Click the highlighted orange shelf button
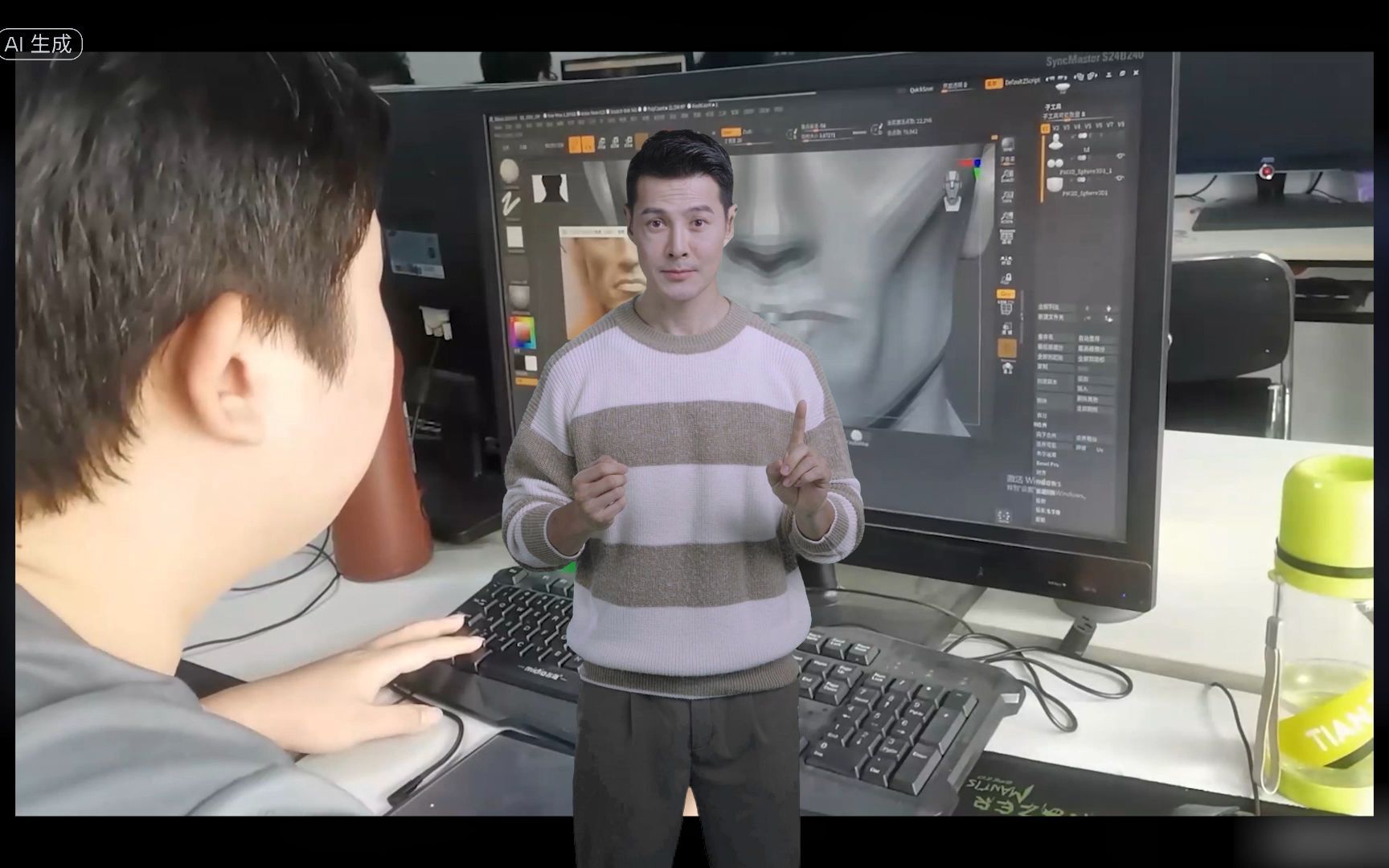This screenshot has height=868, width=1389. [x=1007, y=348]
